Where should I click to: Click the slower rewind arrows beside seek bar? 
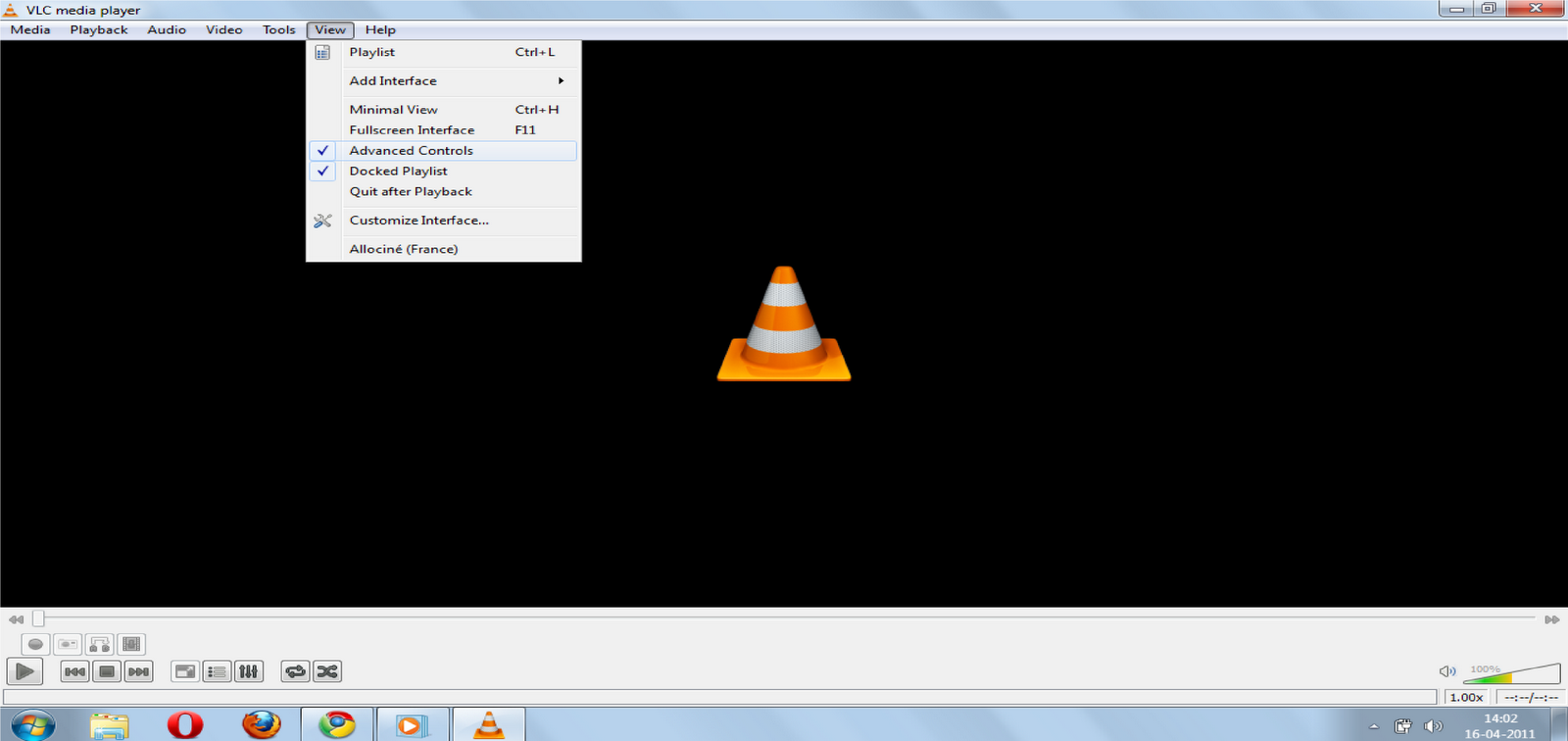pyautogui.click(x=16, y=619)
